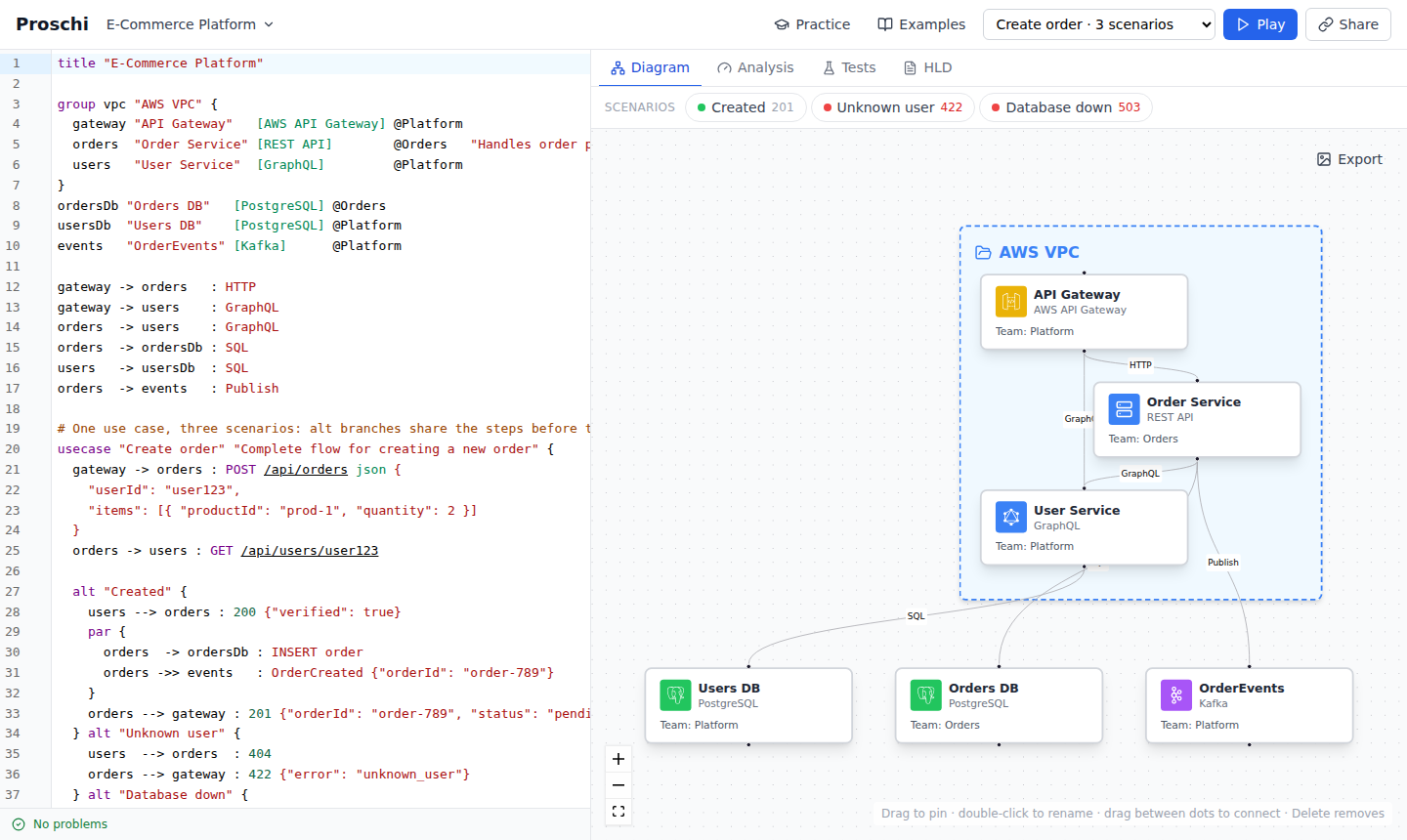The width and height of the screenshot is (1407, 840).
Task: Switch to the Analysis tab
Action: tap(755, 67)
